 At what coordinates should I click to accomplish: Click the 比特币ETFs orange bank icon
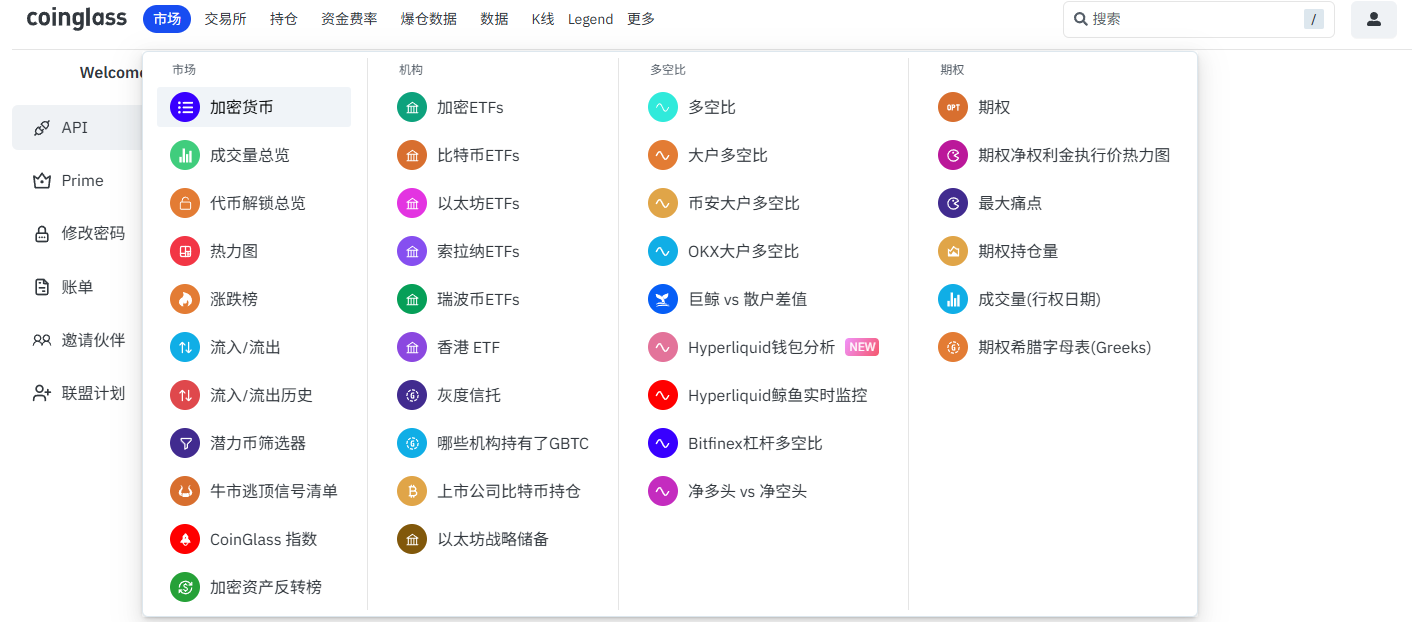coord(412,155)
